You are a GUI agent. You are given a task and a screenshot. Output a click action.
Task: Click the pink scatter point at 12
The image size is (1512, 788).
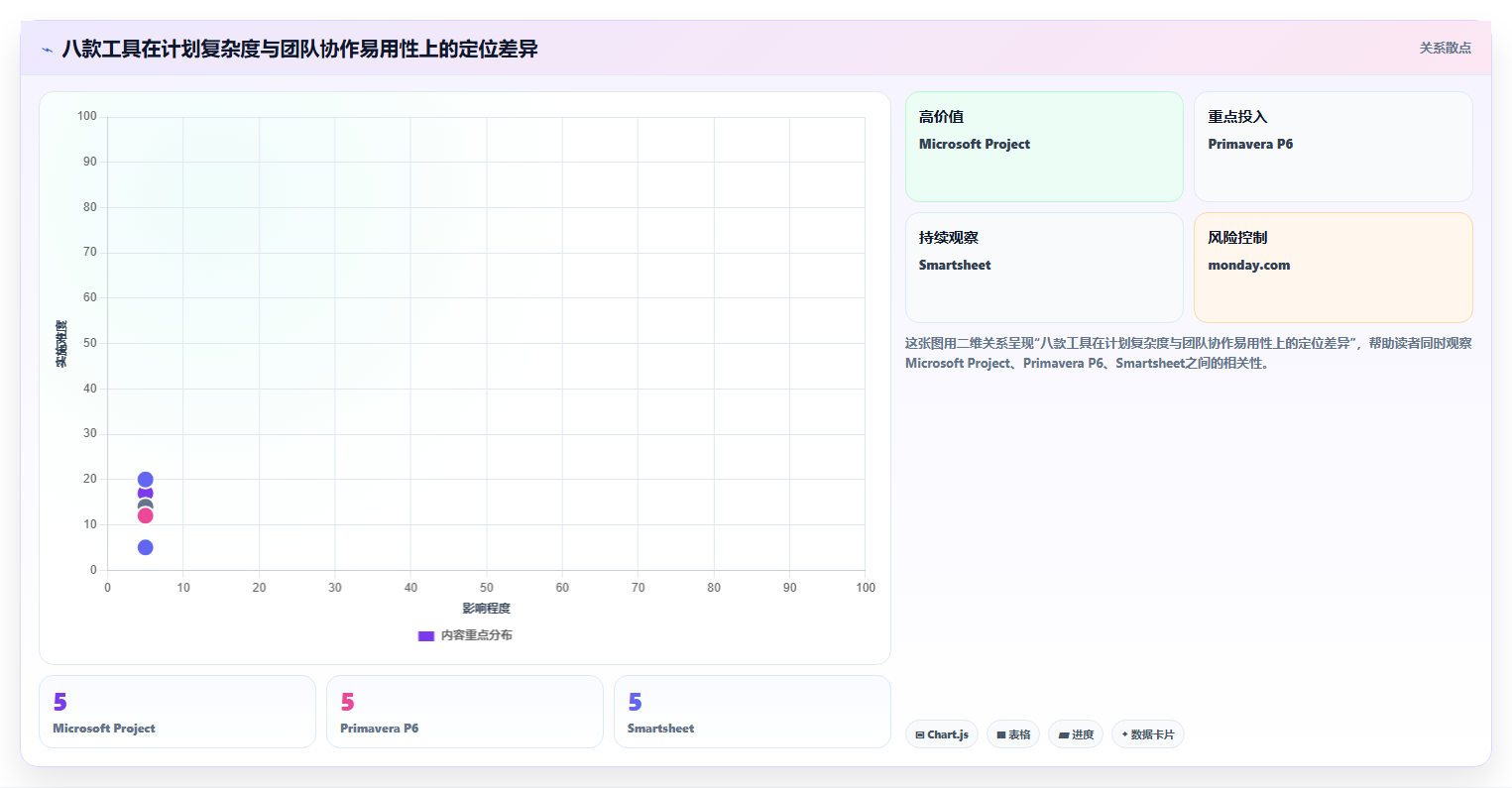tap(145, 515)
